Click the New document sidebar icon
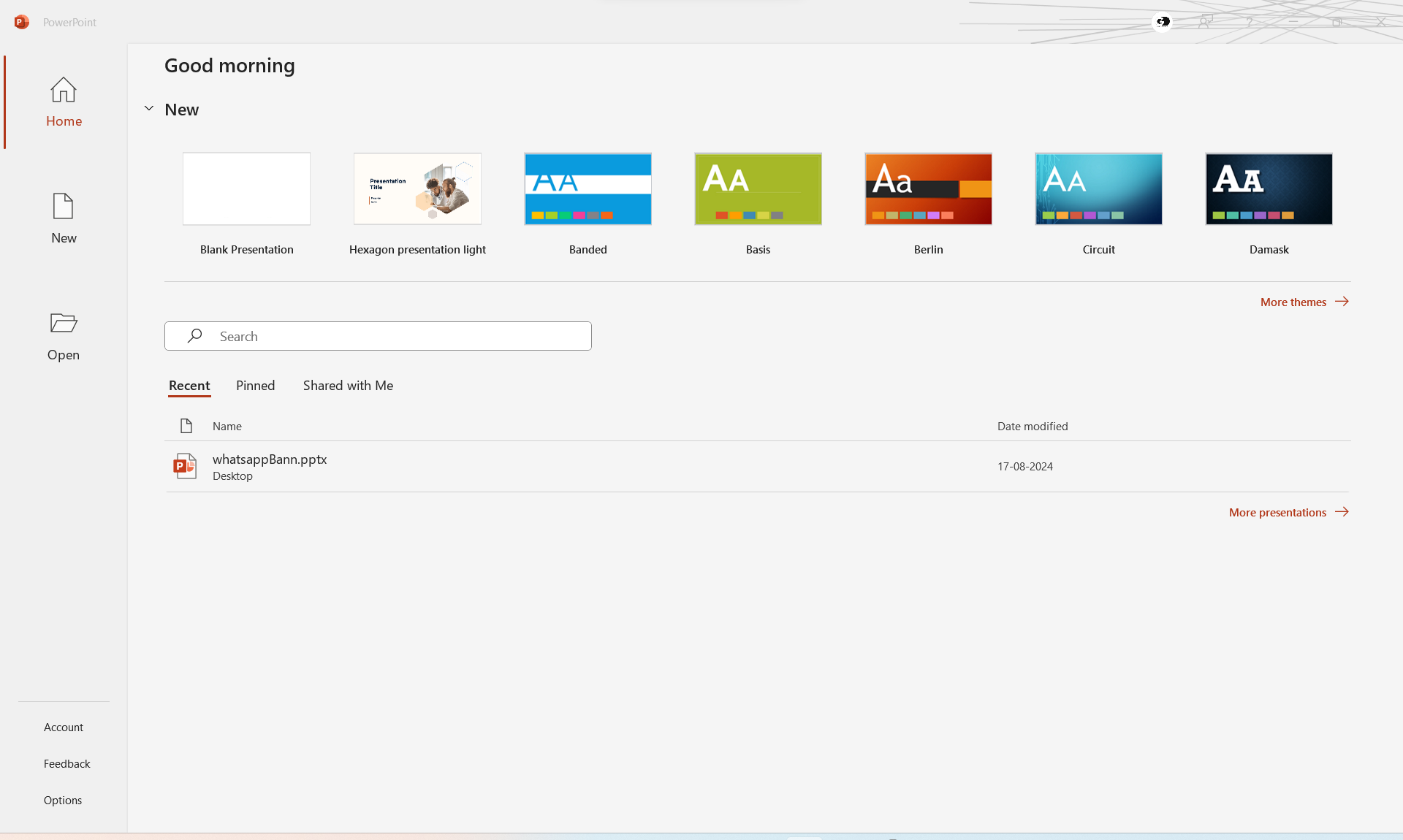This screenshot has height=840, width=1403. pos(64,207)
